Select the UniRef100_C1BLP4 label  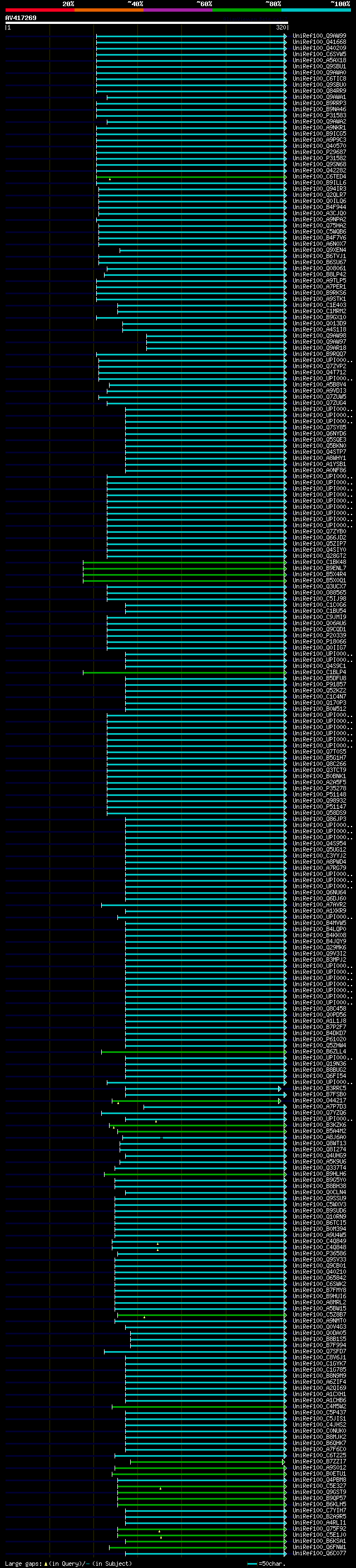tap(319, 672)
